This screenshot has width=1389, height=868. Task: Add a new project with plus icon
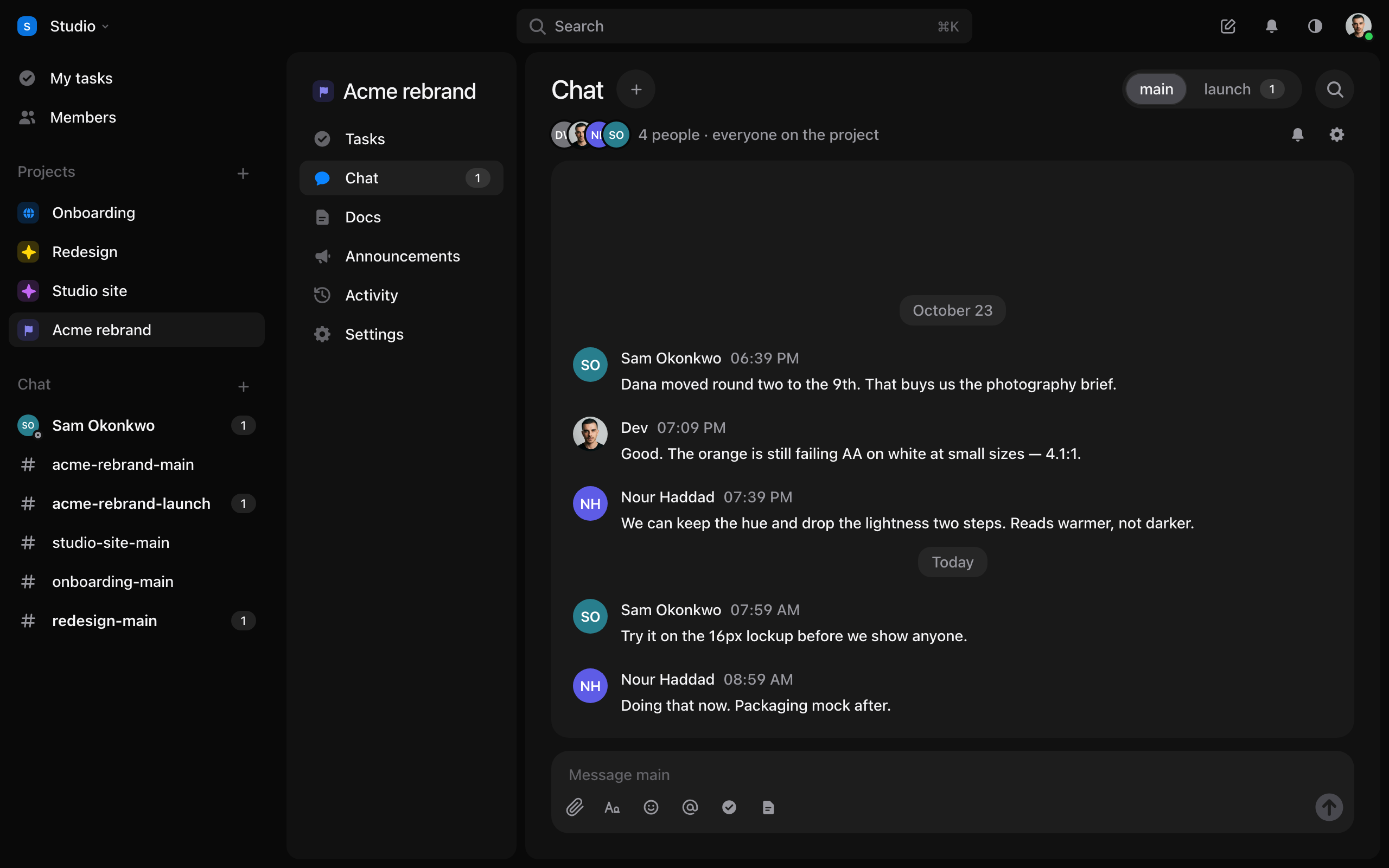[243, 174]
